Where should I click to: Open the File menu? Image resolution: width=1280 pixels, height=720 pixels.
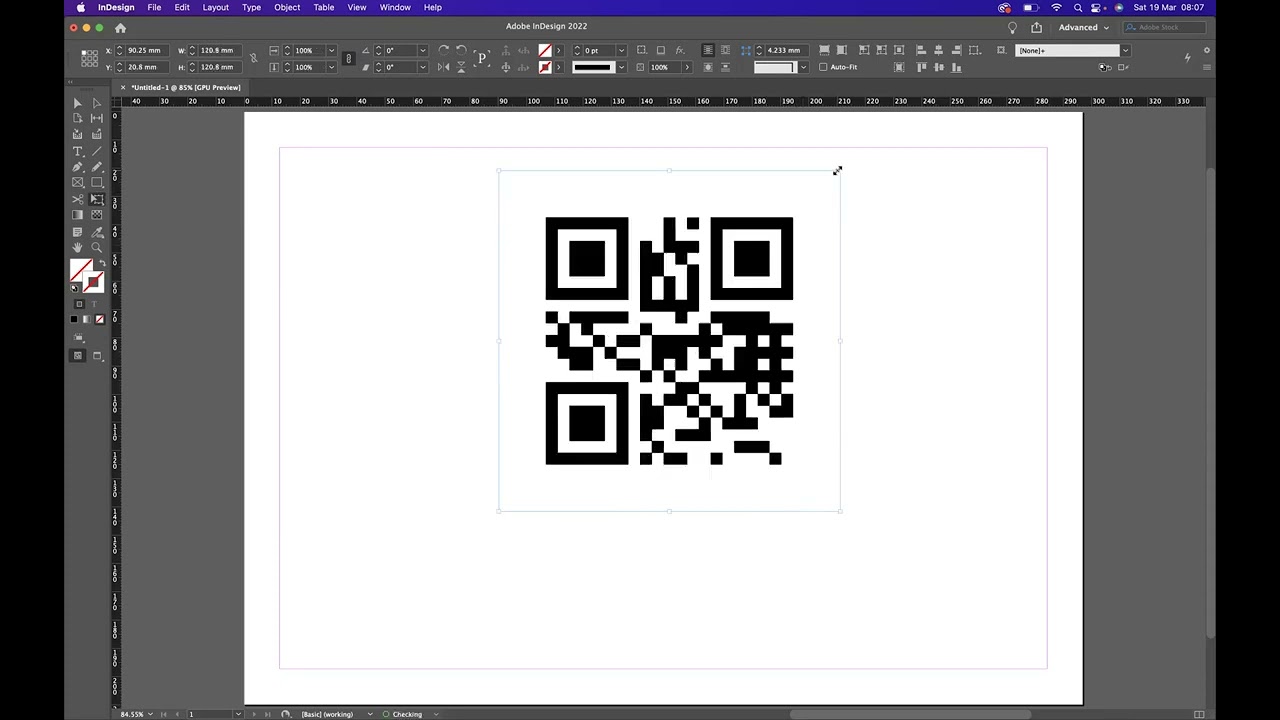coord(154,7)
